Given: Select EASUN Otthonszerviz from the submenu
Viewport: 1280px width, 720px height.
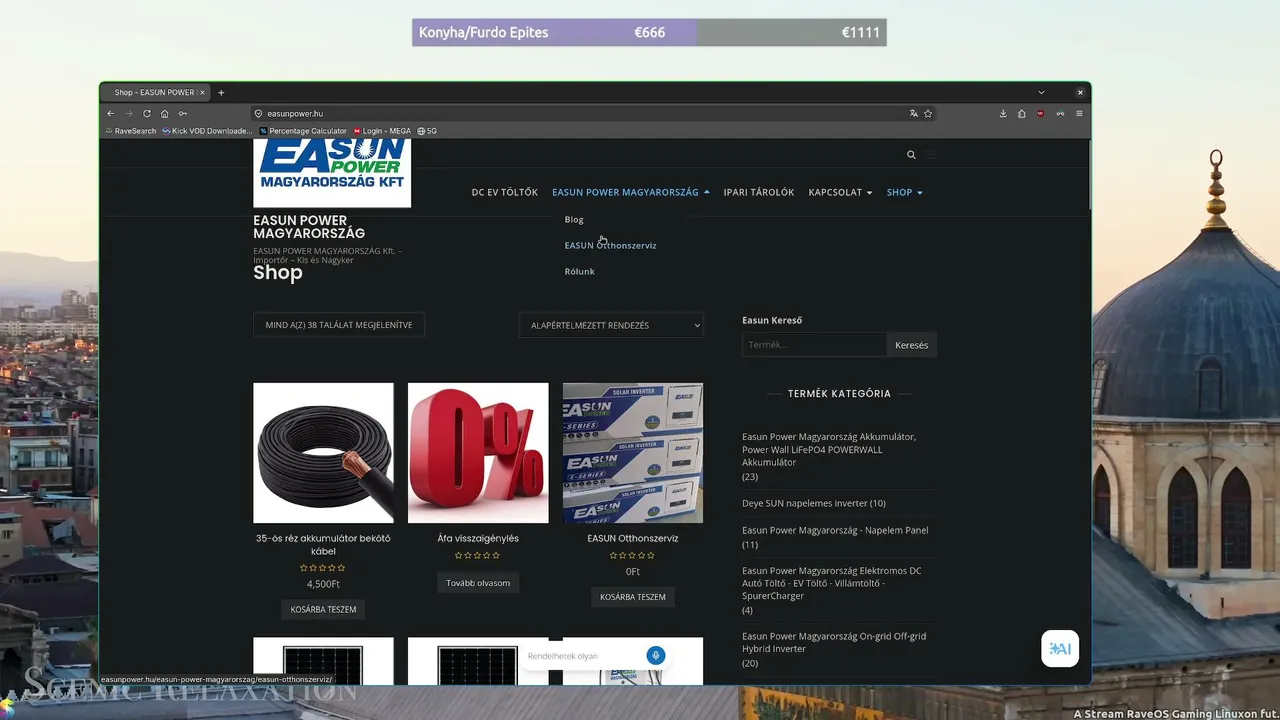Looking at the screenshot, I should point(610,246).
